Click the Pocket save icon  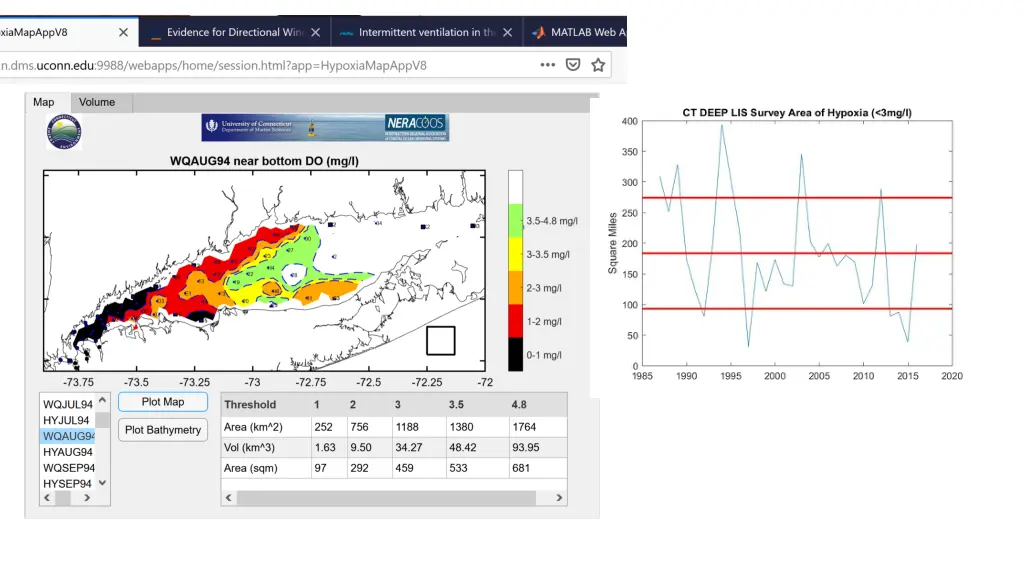pyautogui.click(x=573, y=65)
